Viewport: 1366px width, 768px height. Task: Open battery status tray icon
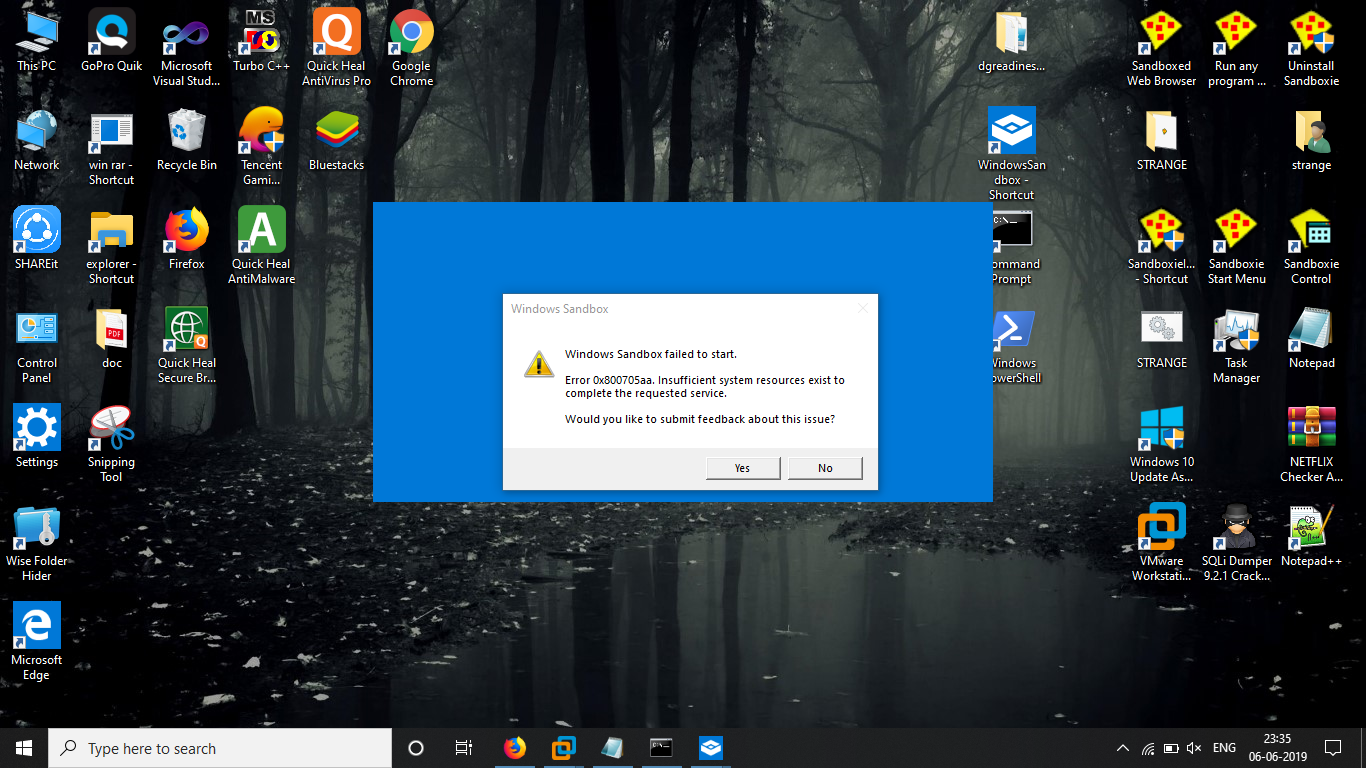[1170, 748]
